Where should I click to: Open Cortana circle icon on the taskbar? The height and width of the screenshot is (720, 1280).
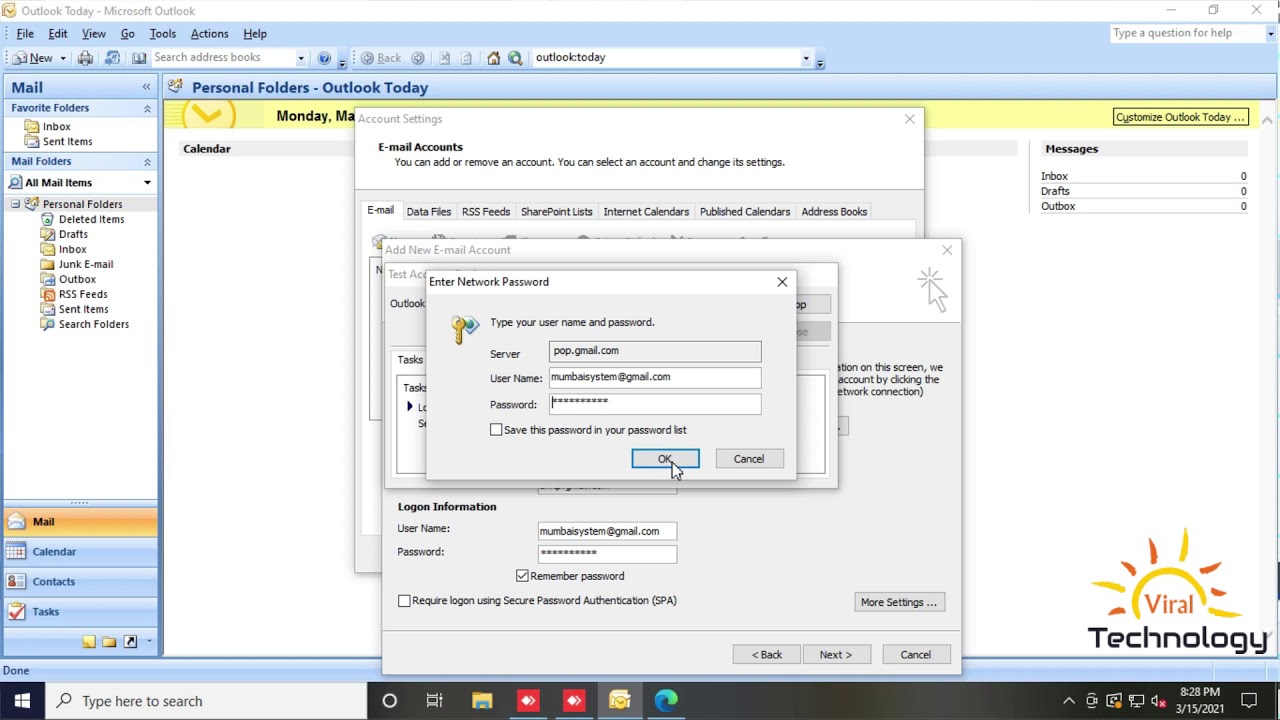click(390, 701)
